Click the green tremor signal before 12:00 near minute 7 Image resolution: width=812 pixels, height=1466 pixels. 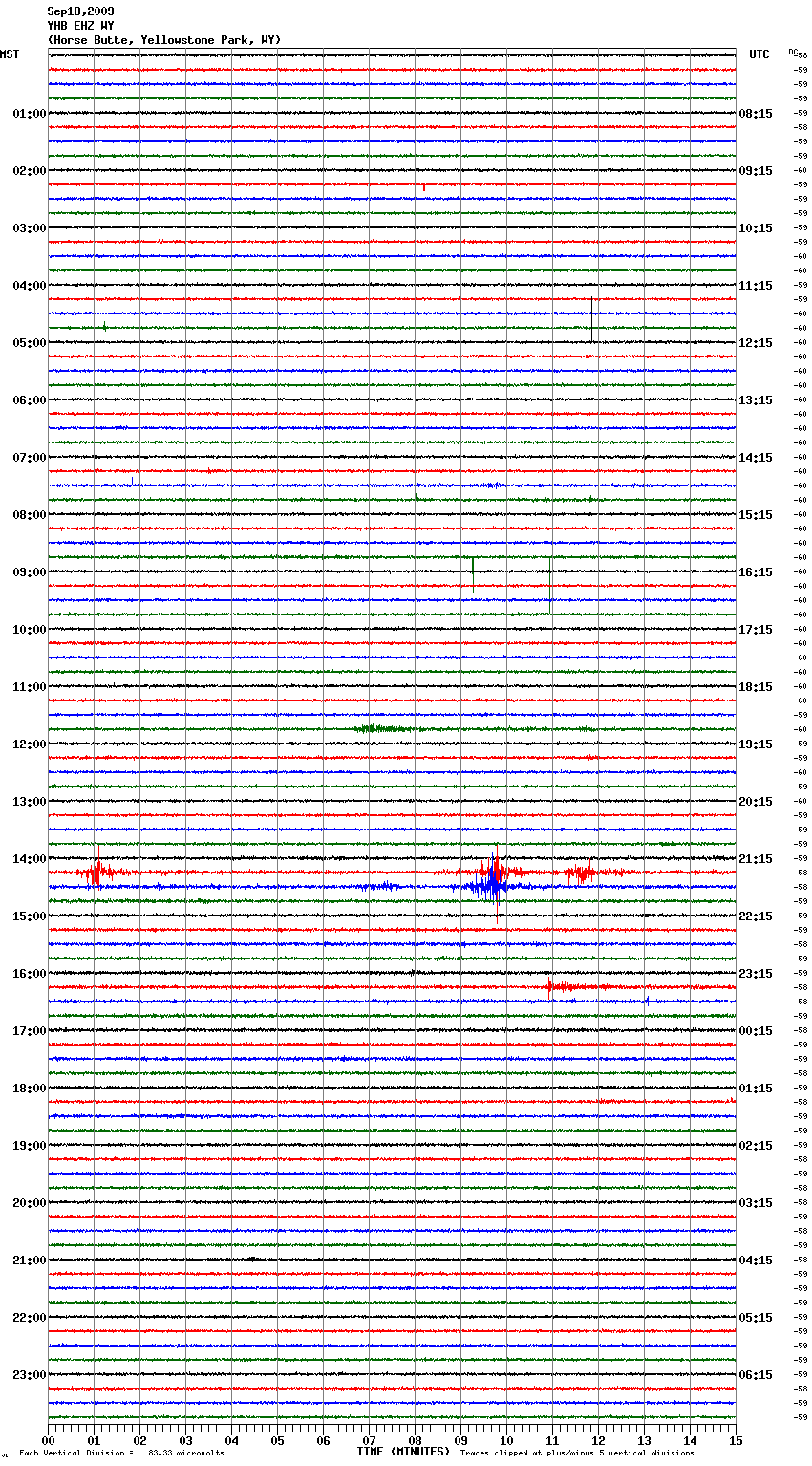point(382,729)
